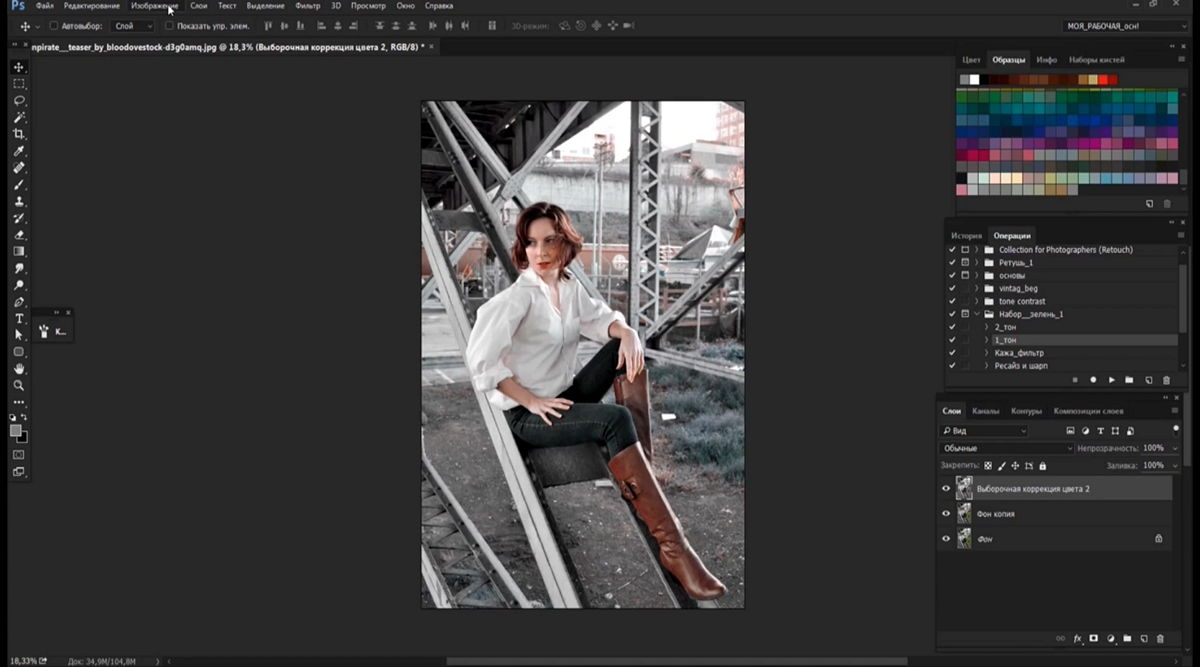Open the Файл menu
Viewport: 1200px width, 667px height.
point(44,6)
